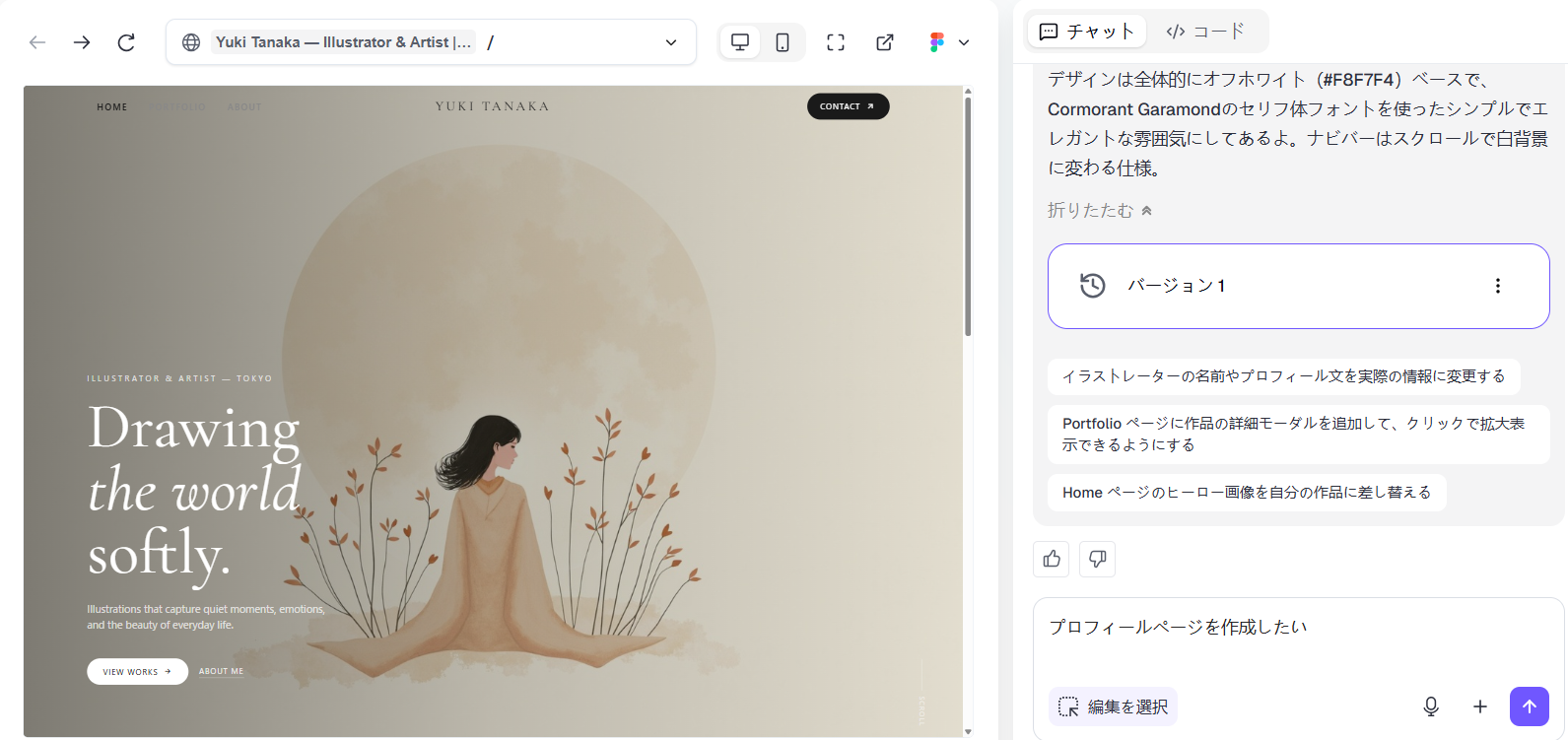Click the Figma logo icon
Image resolution: width=1568 pixels, height=740 pixels.
tap(936, 42)
